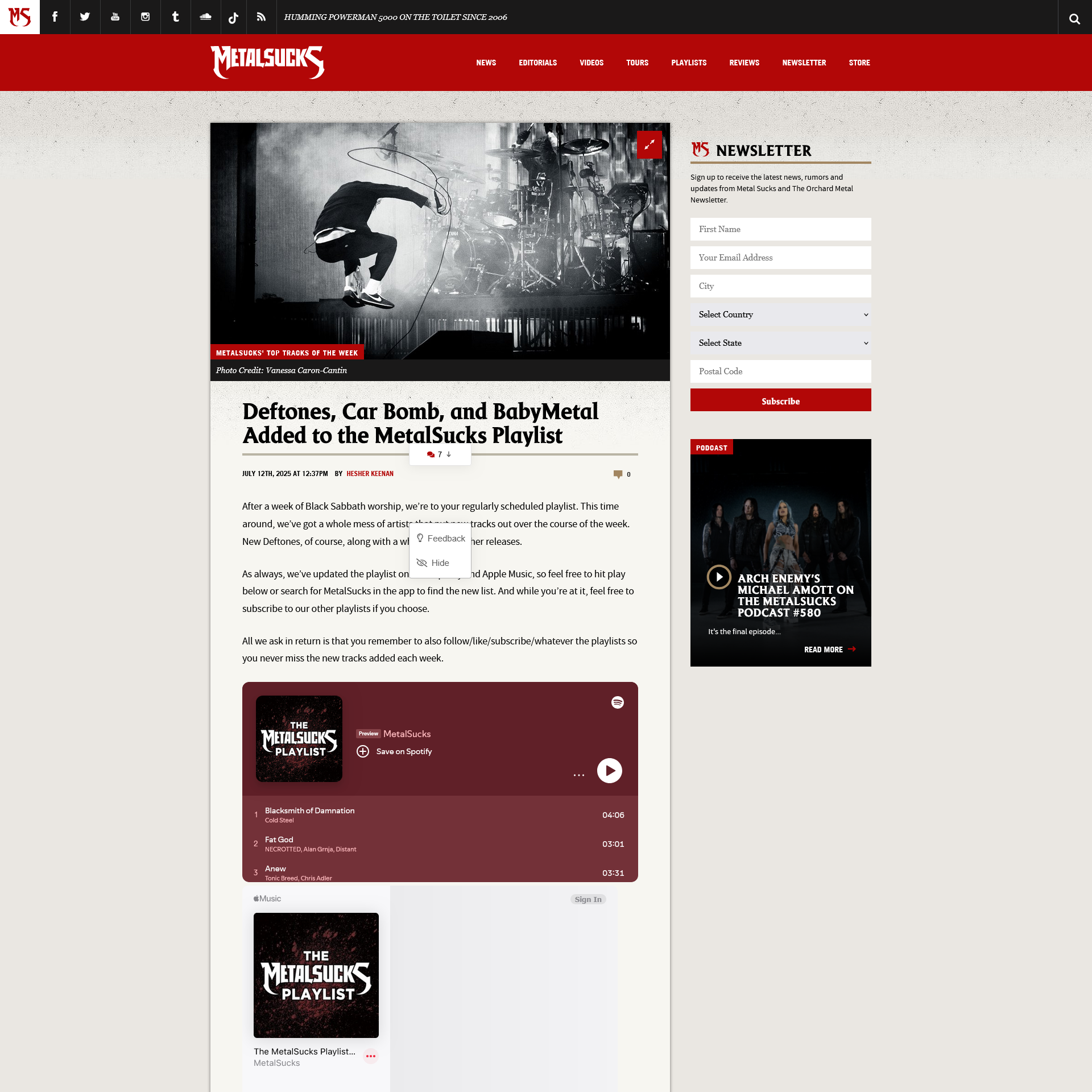Expand the featured photo with the red arrows icon
Screen dimensions: 1092x1092
coord(649,144)
